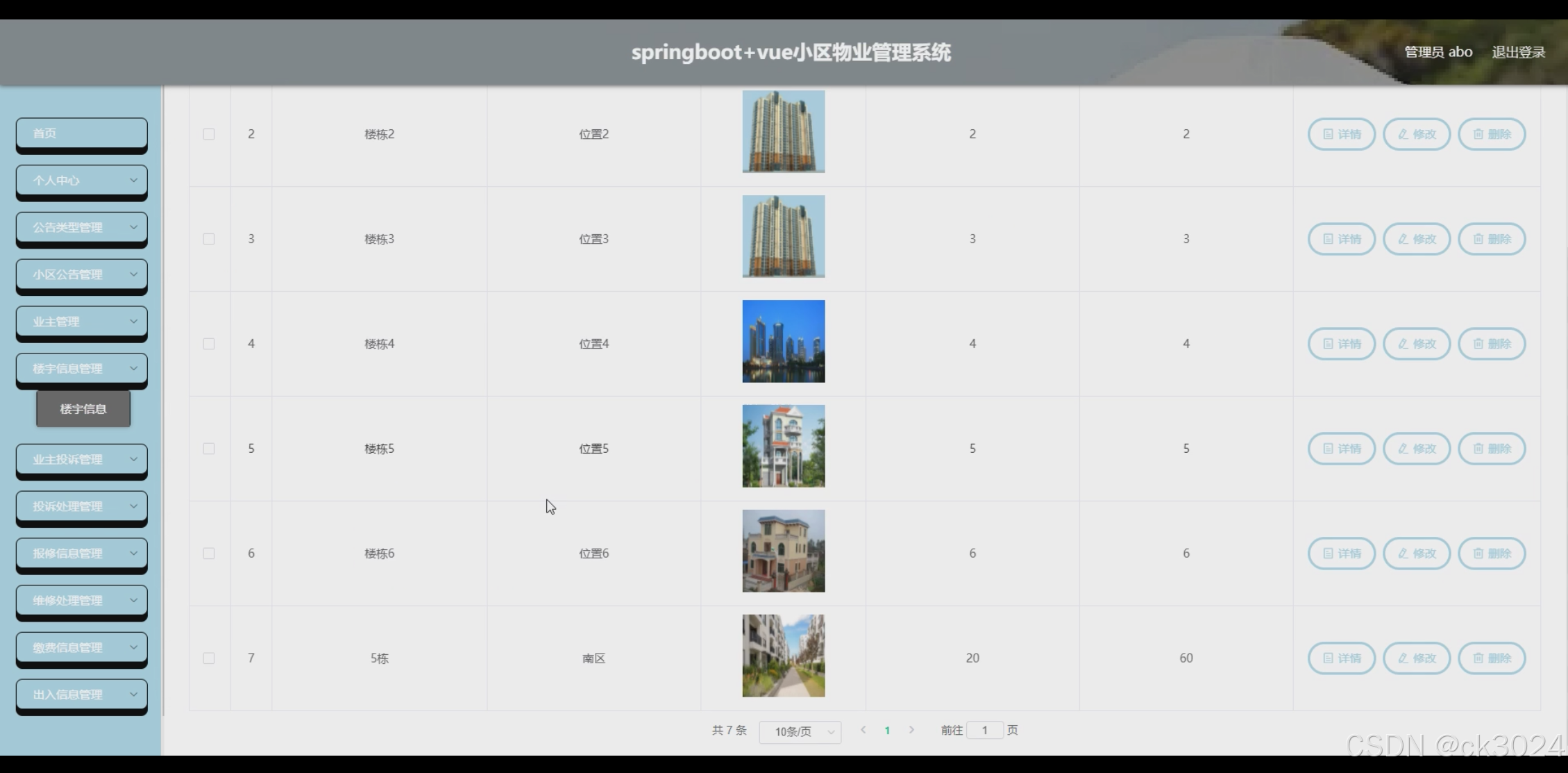Tick the checkbox for the 5栋 row
This screenshot has width=1568, height=773.
(x=209, y=658)
